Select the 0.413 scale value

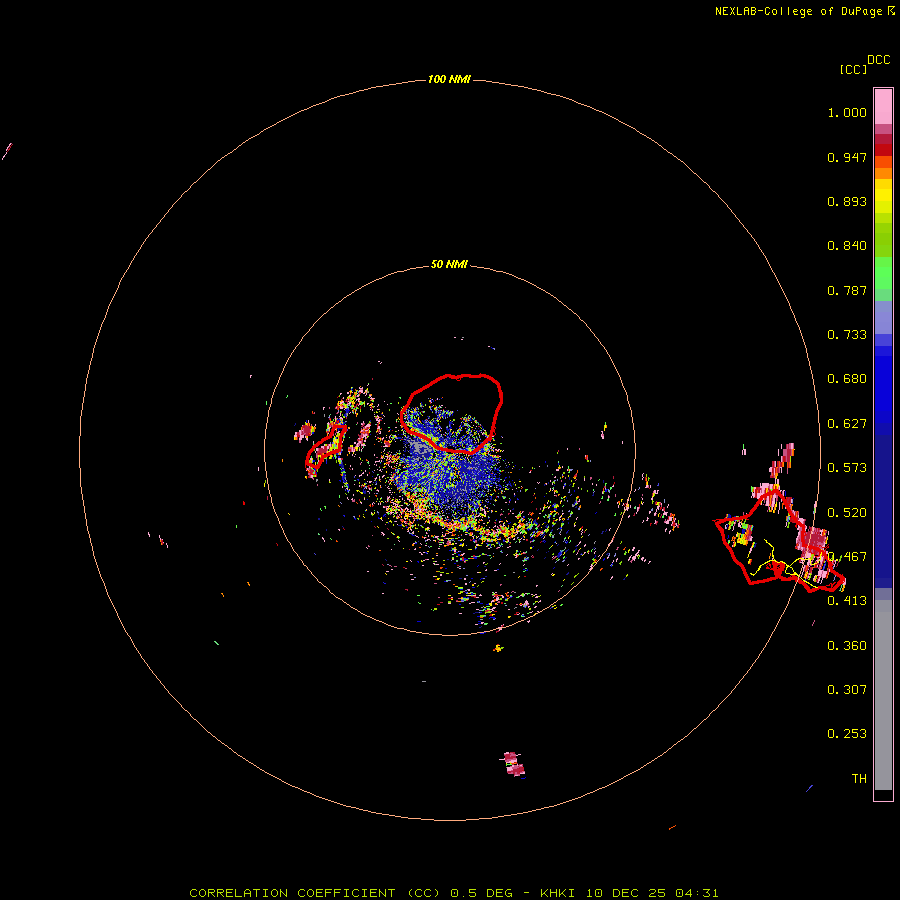[x=847, y=601]
